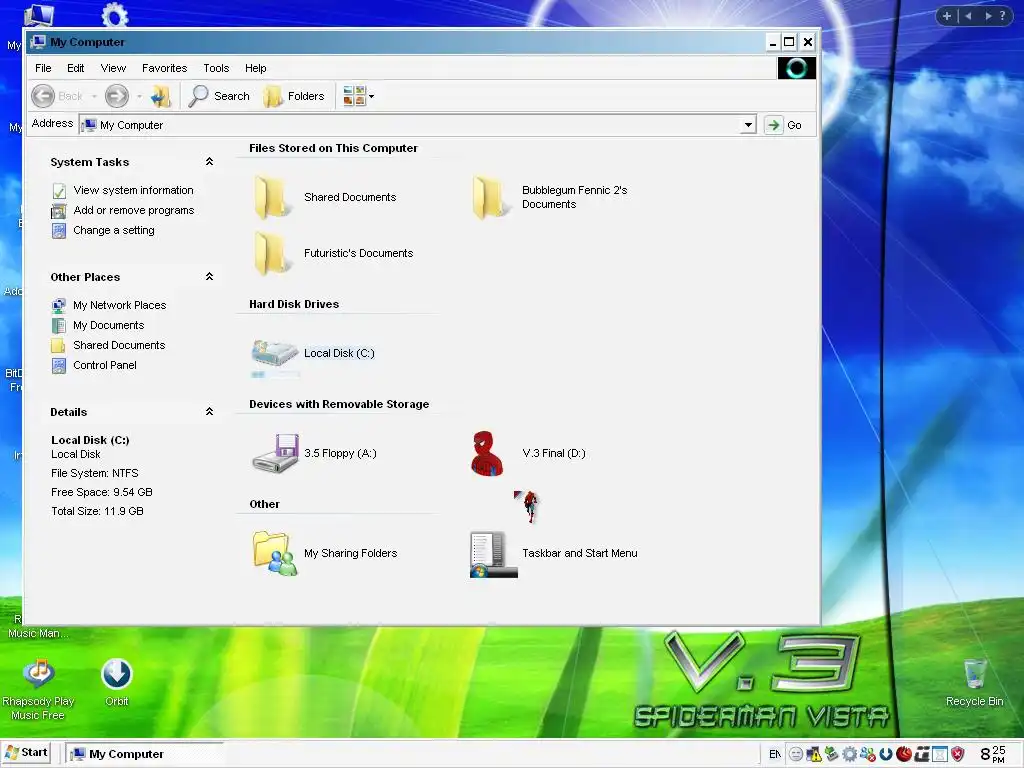The width and height of the screenshot is (1024, 768).
Task: Click the Messenger users tray icon
Action: [867, 754]
